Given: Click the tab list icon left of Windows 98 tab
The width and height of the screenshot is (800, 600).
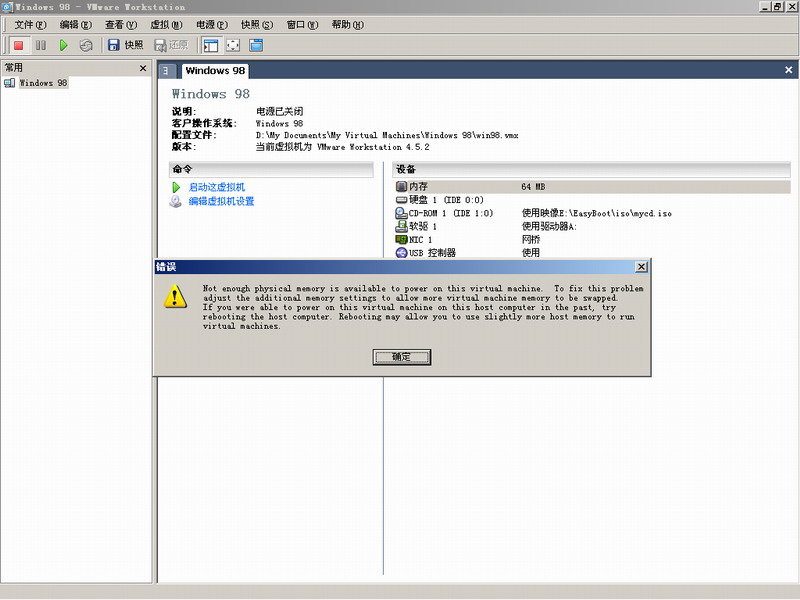Looking at the screenshot, I should pyautogui.click(x=166, y=71).
